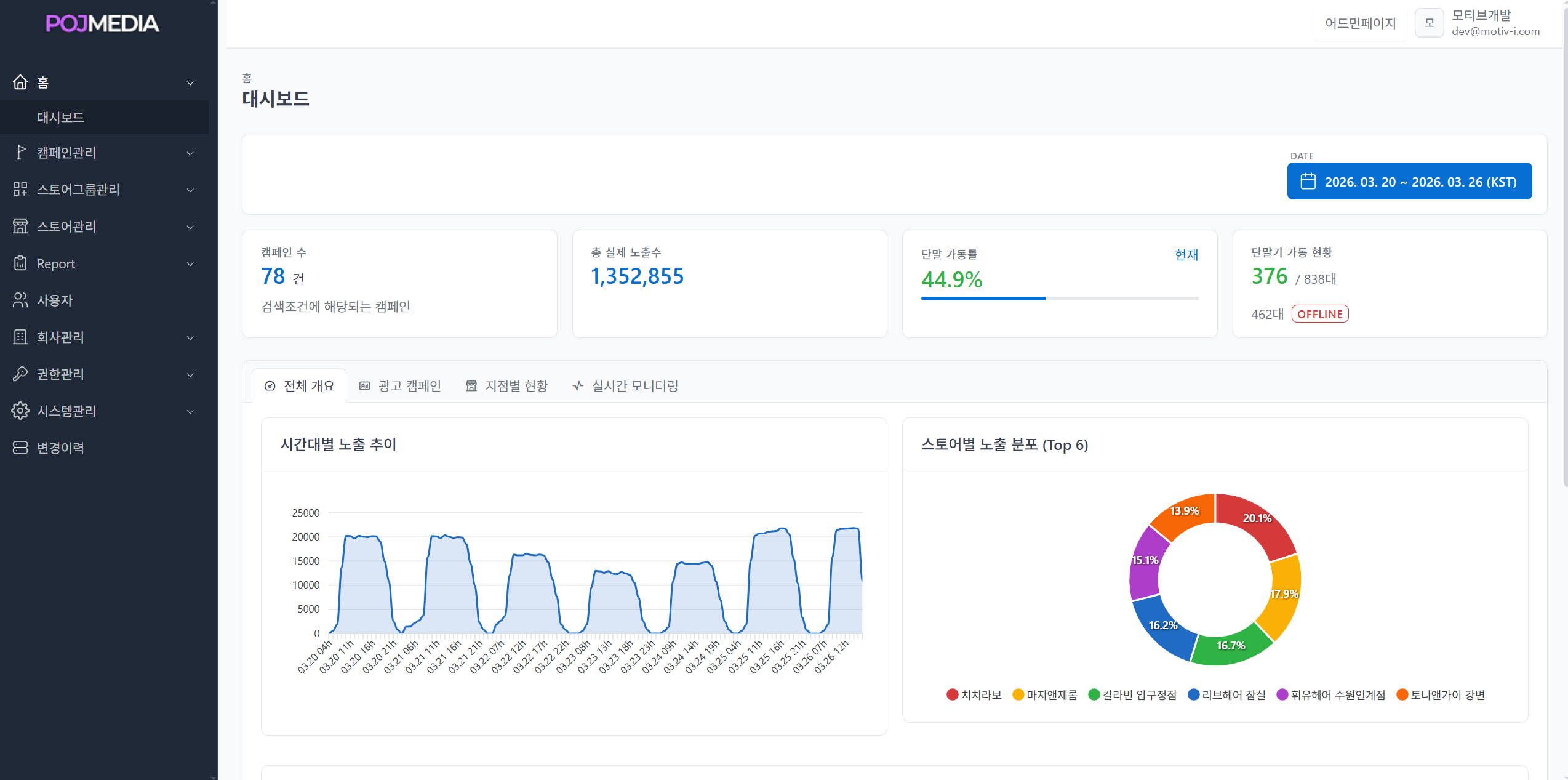Collapse the 홈 section chevron
Viewport: 1568px width, 780px height.
pyautogui.click(x=190, y=82)
